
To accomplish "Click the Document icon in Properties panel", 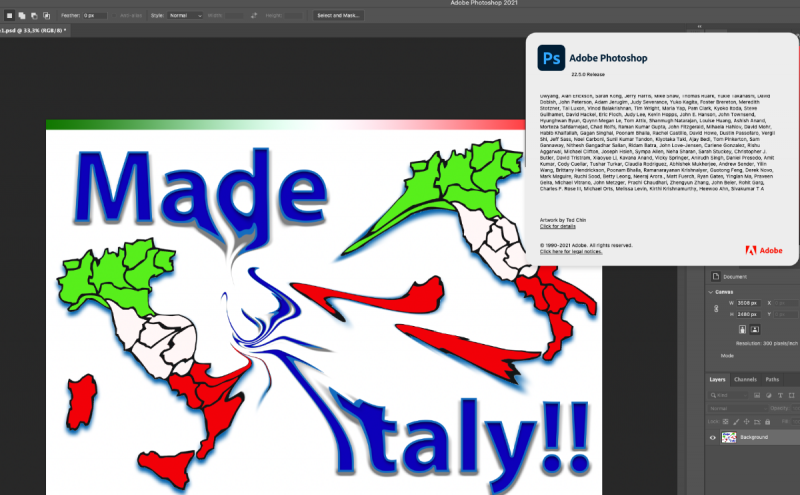I will (716, 277).
